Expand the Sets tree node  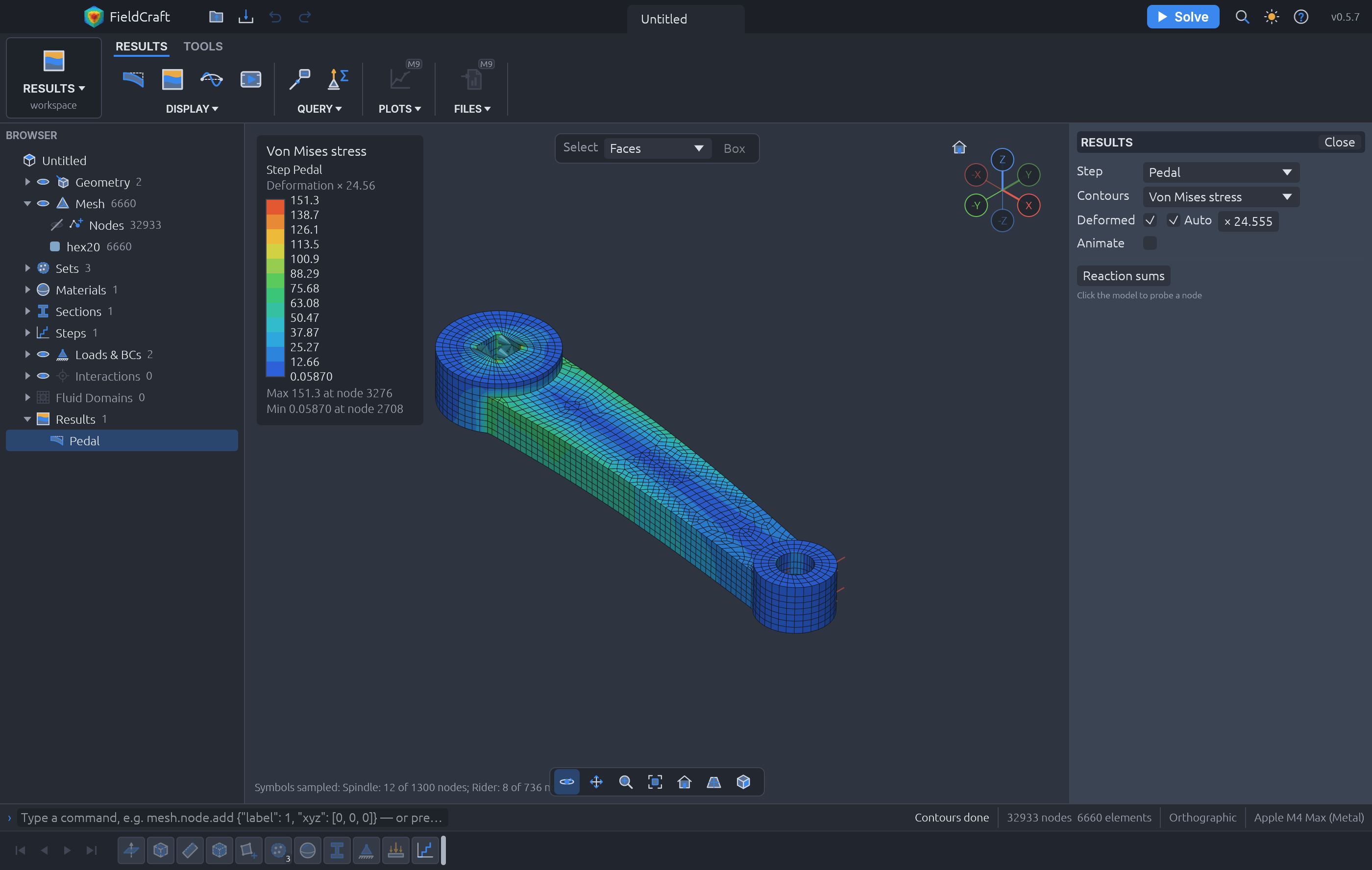pyautogui.click(x=27, y=268)
